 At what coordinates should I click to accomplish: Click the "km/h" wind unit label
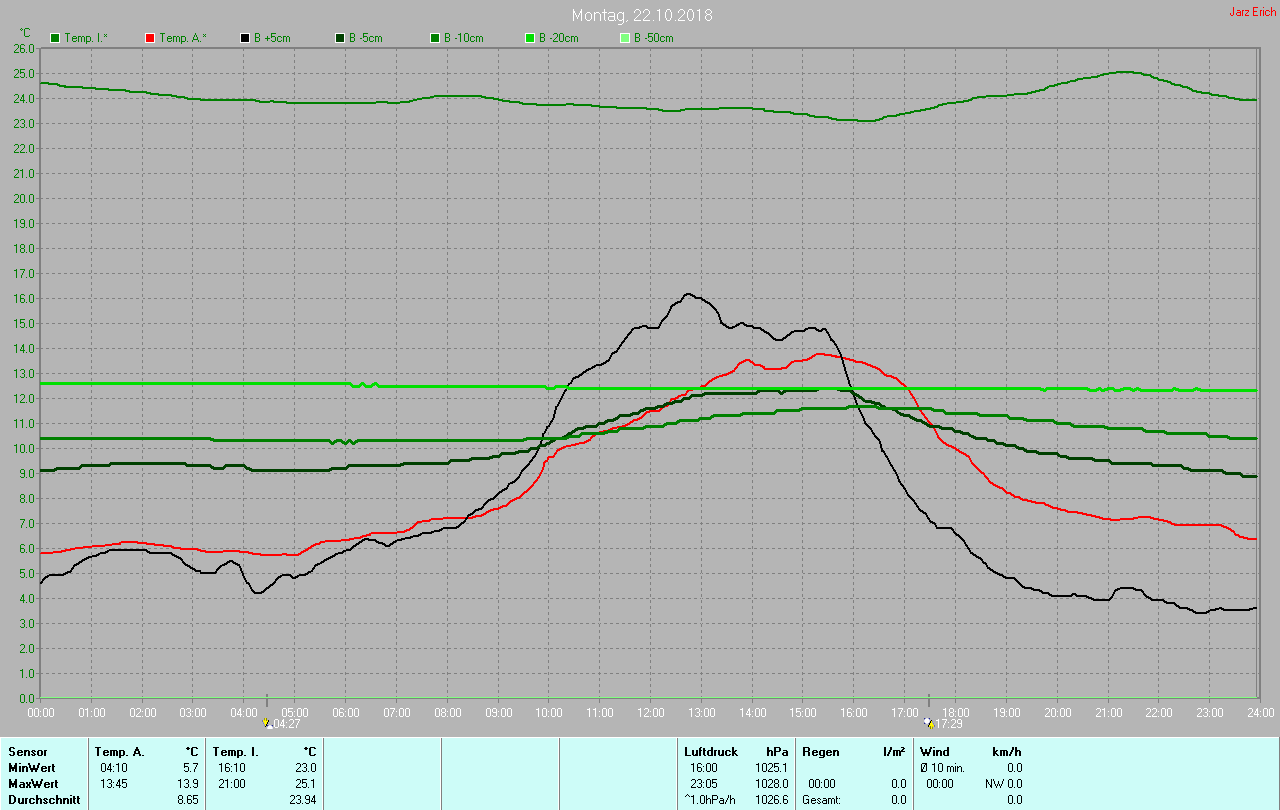click(1007, 751)
